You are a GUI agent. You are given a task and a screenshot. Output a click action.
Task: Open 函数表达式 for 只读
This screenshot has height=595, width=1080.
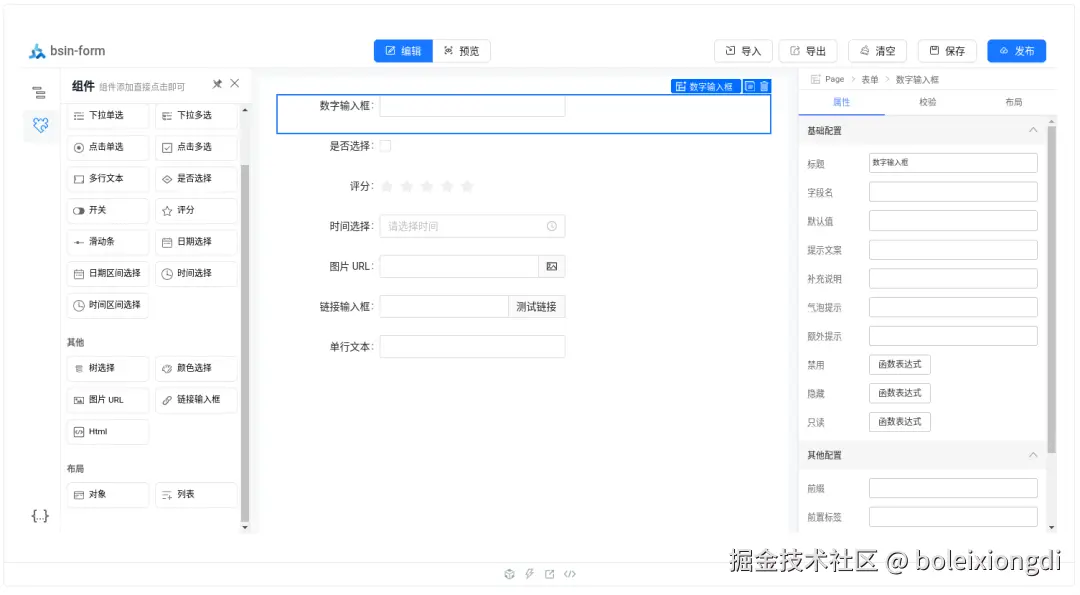click(x=900, y=422)
